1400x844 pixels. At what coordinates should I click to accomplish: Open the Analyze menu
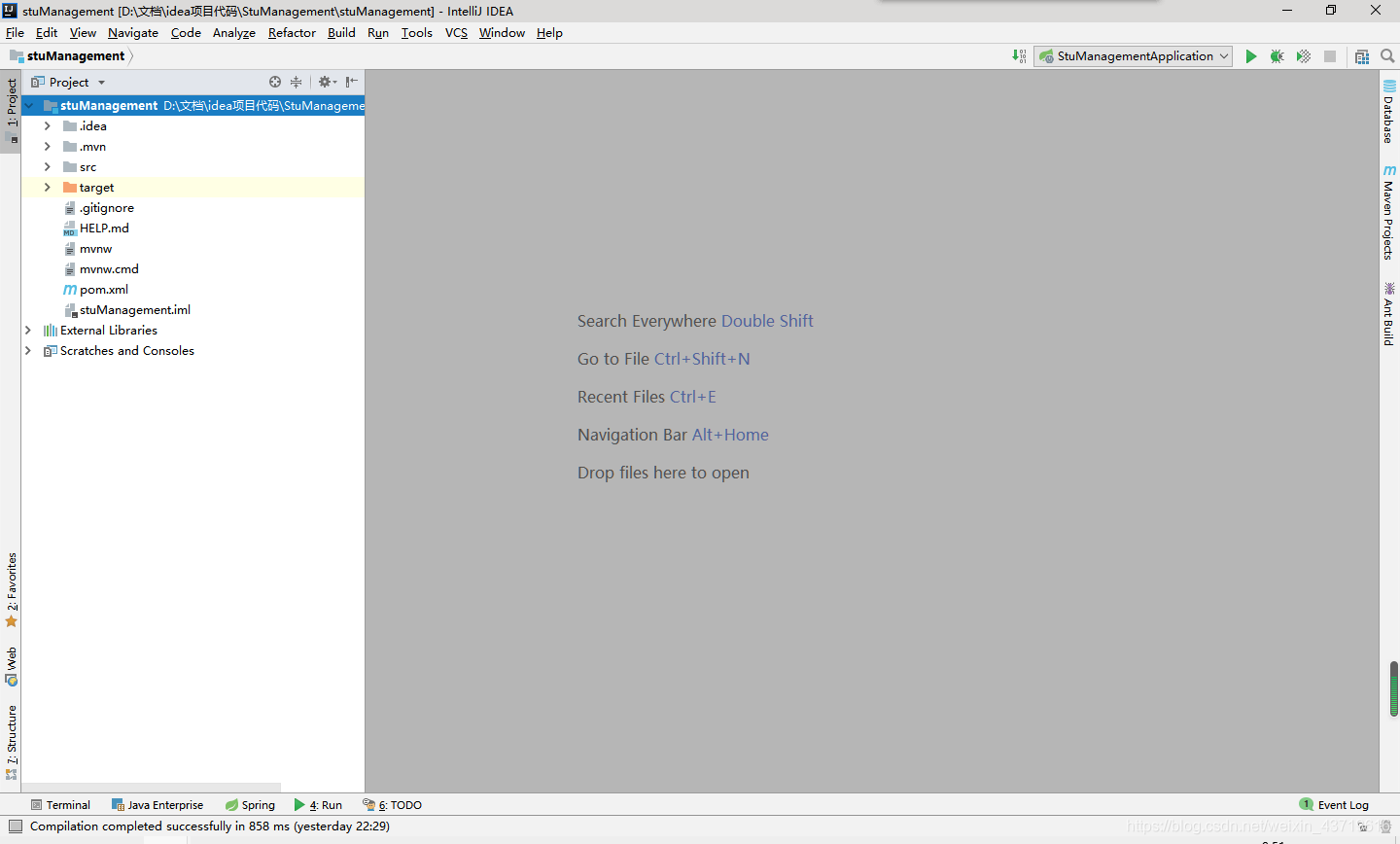234,33
